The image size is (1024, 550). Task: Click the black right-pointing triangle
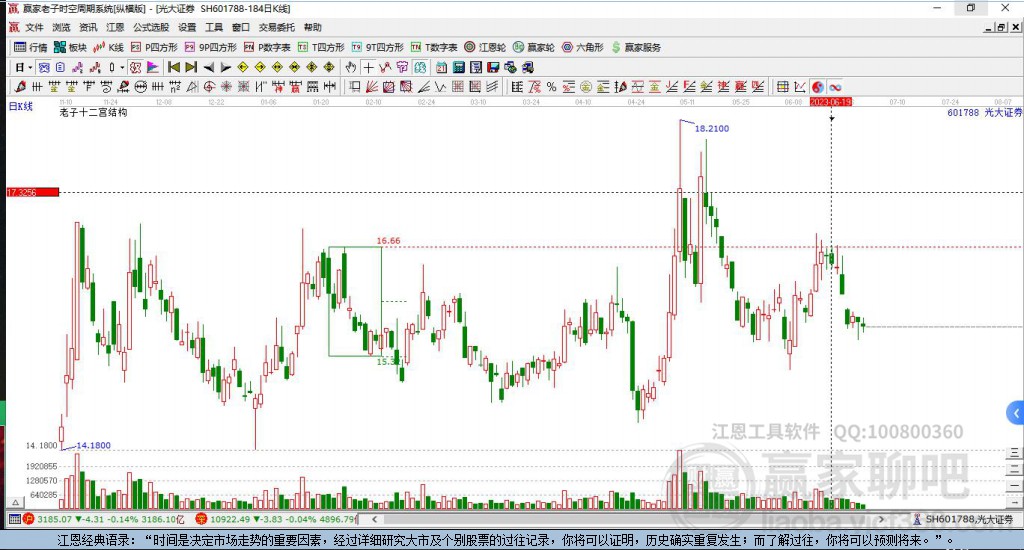pyautogui.click(x=225, y=67)
